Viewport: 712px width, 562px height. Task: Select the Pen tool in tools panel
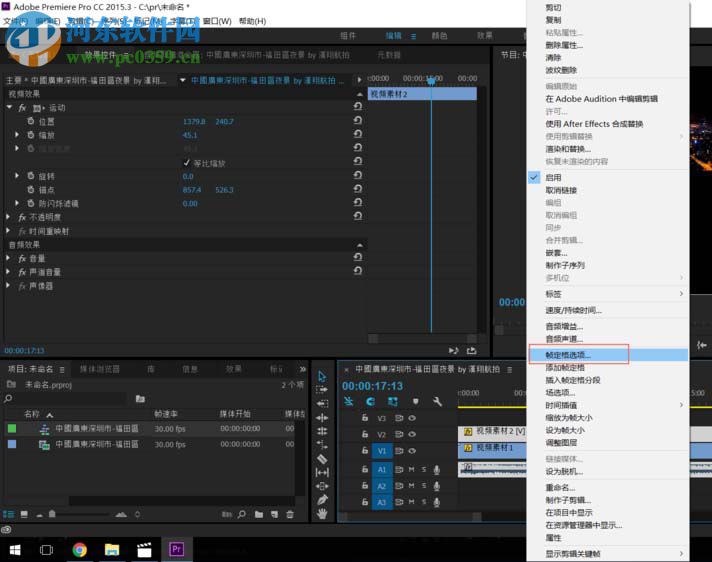[x=322, y=499]
